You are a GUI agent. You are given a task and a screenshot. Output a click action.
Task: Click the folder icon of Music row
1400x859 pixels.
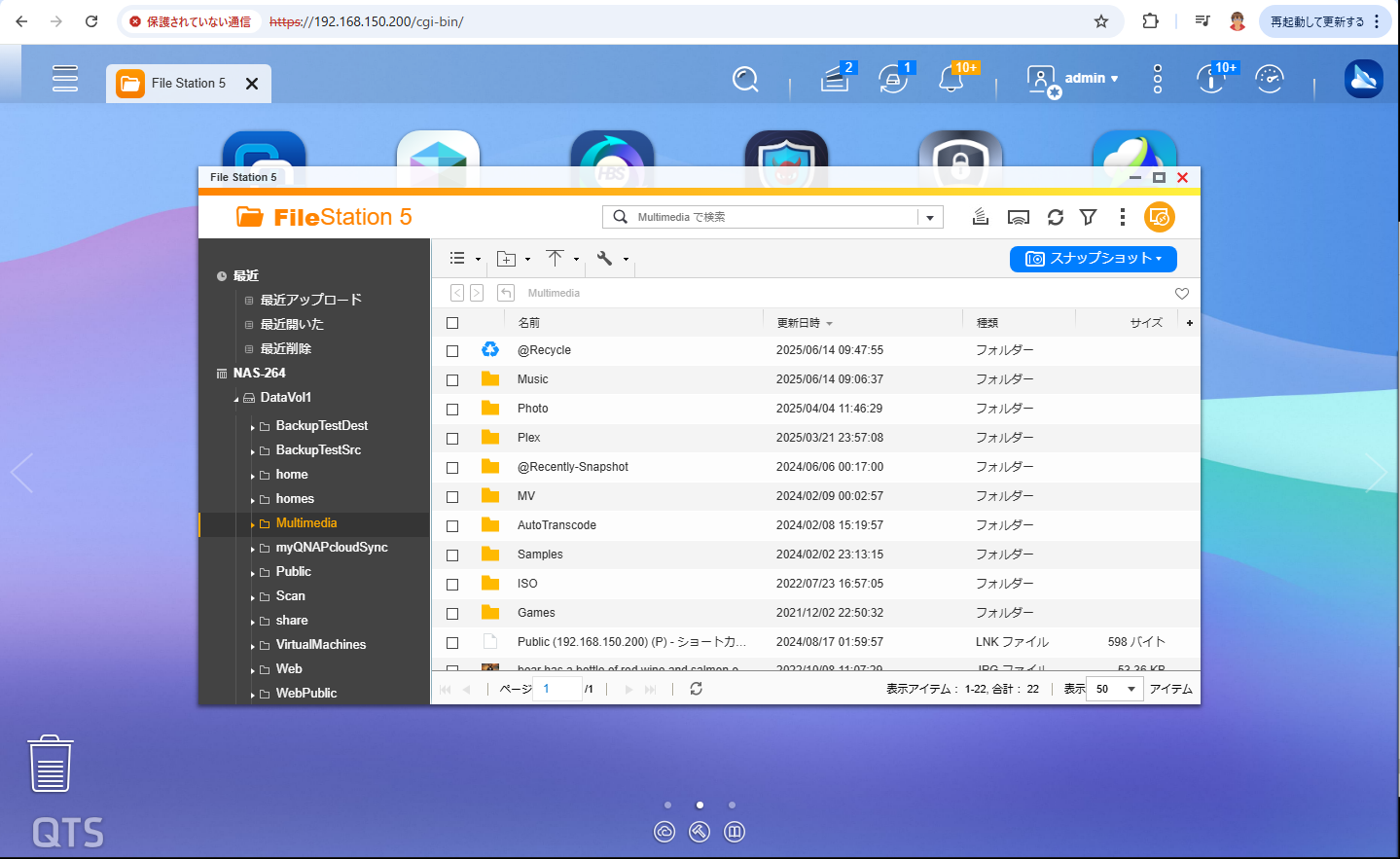point(490,379)
